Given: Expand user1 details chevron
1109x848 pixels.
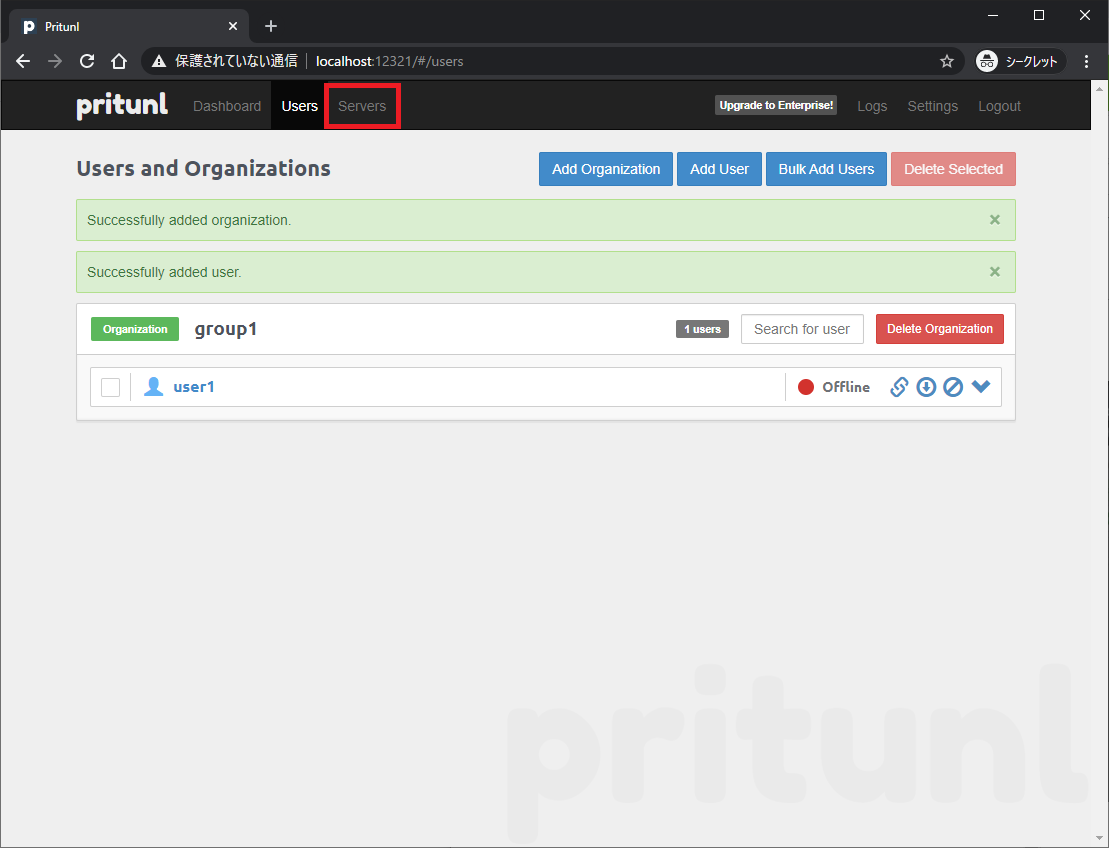Looking at the screenshot, I should 981,386.
